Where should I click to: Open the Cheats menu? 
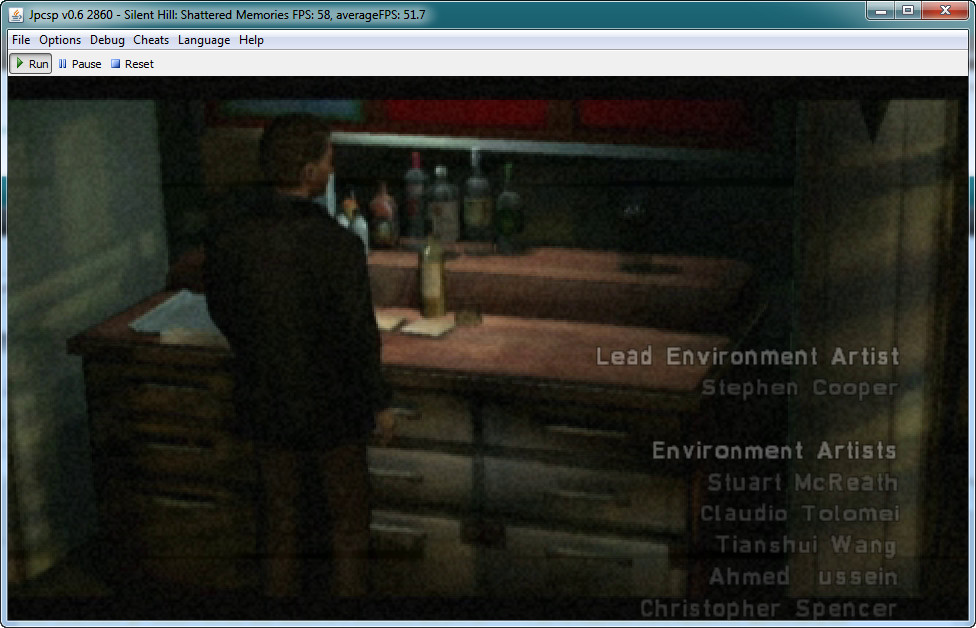click(151, 40)
